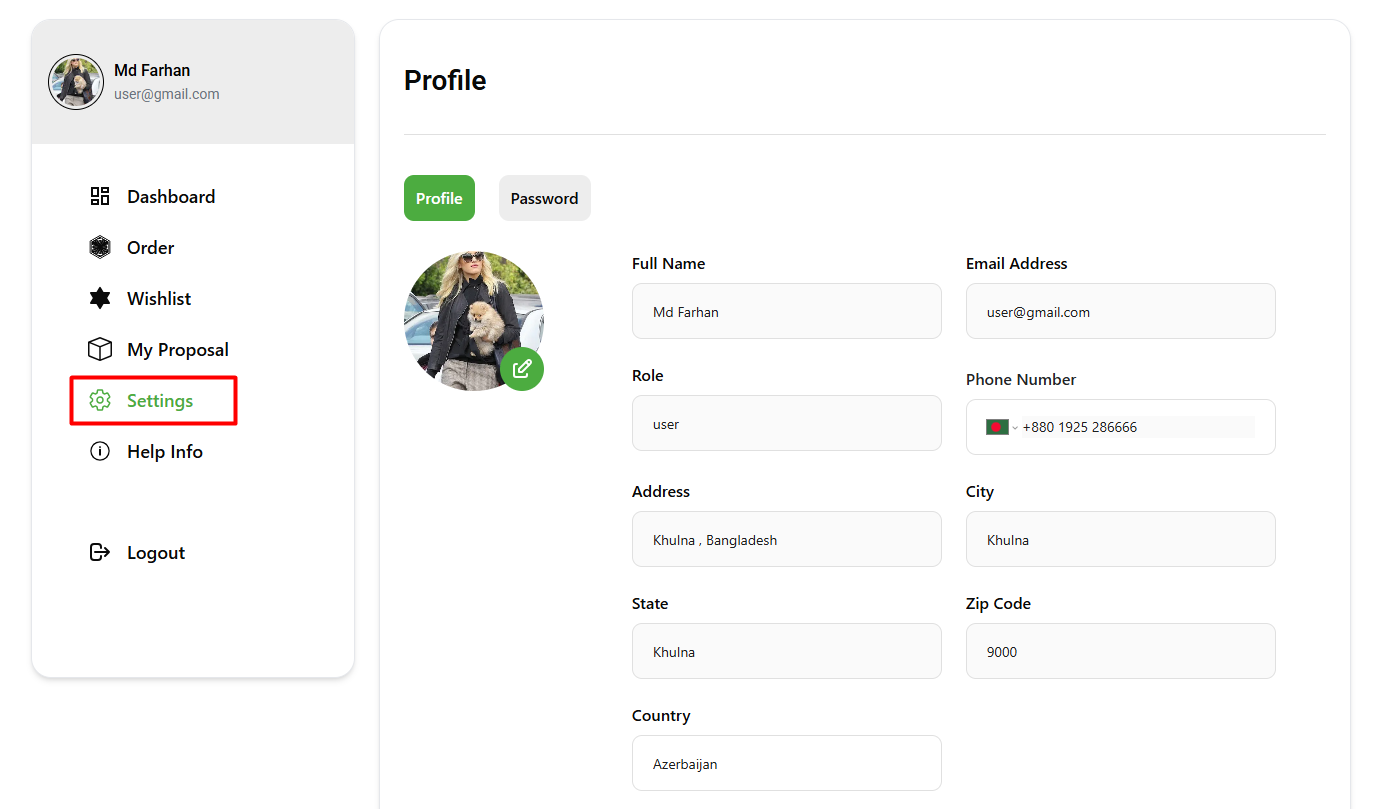Switch to the Password tab

click(545, 198)
